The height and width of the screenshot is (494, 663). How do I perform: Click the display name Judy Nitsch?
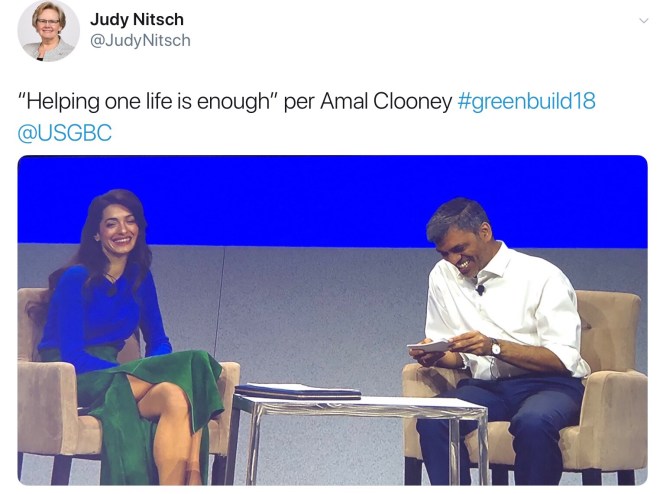[137, 19]
